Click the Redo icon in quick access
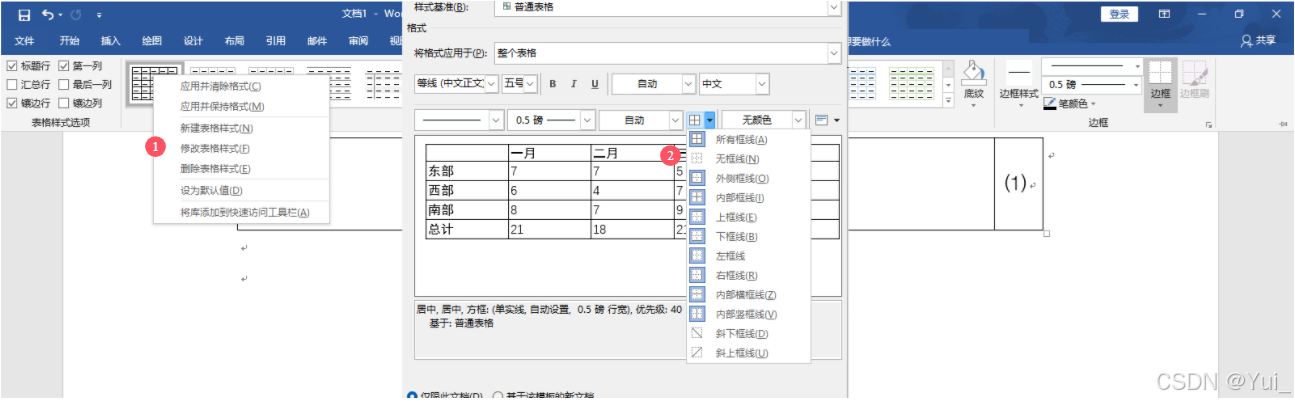Image resolution: width=1295 pixels, height=403 pixels. 77,14
